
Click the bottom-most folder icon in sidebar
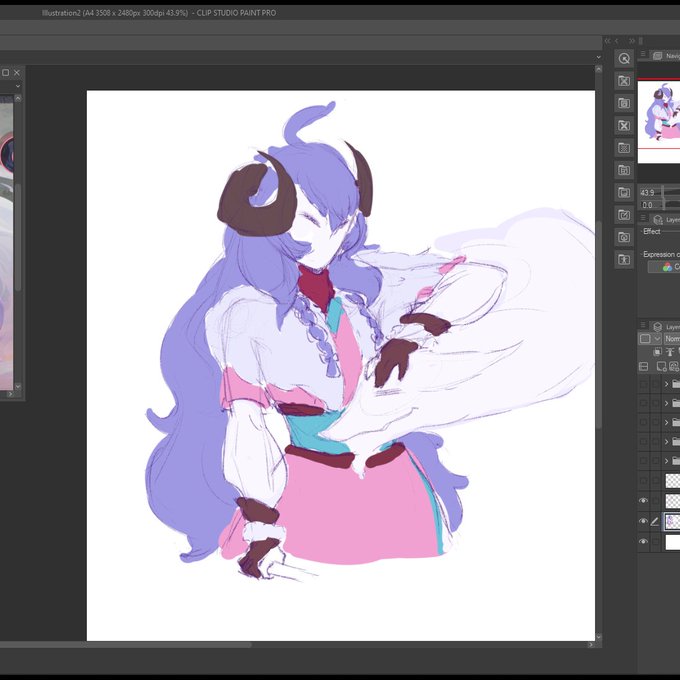tap(624, 260)
